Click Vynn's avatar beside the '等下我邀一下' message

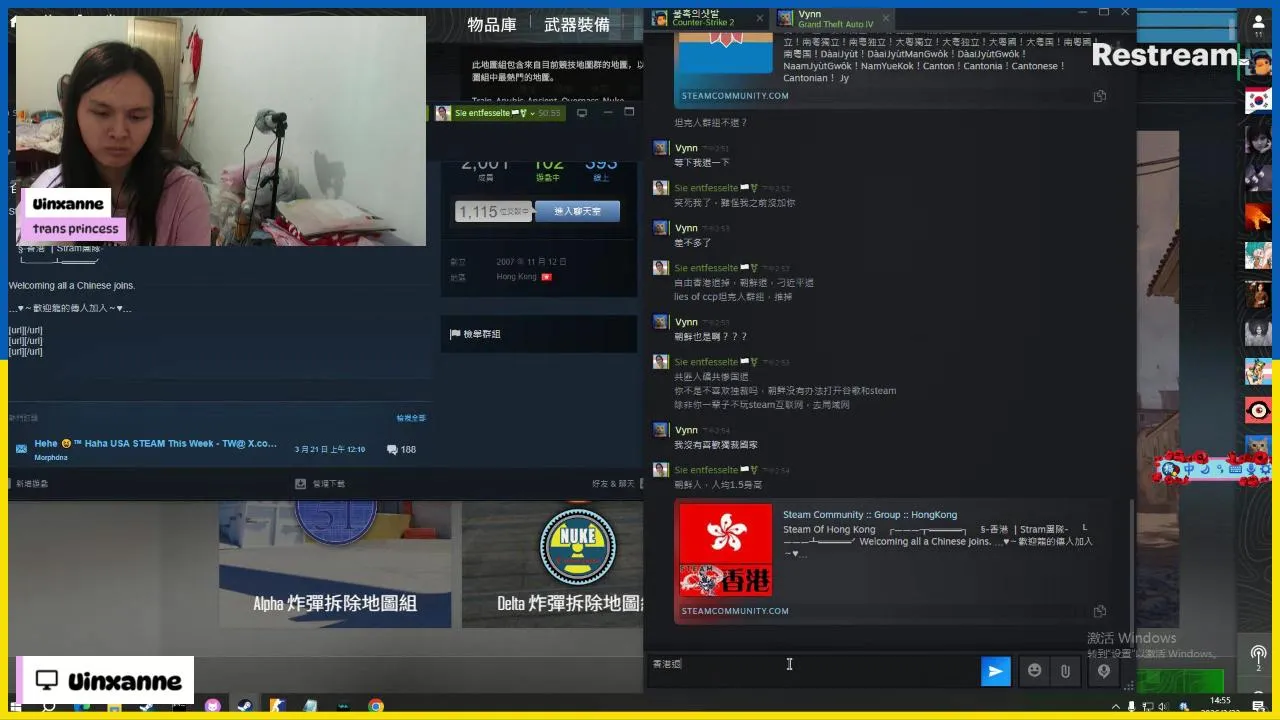click(661, 148)
